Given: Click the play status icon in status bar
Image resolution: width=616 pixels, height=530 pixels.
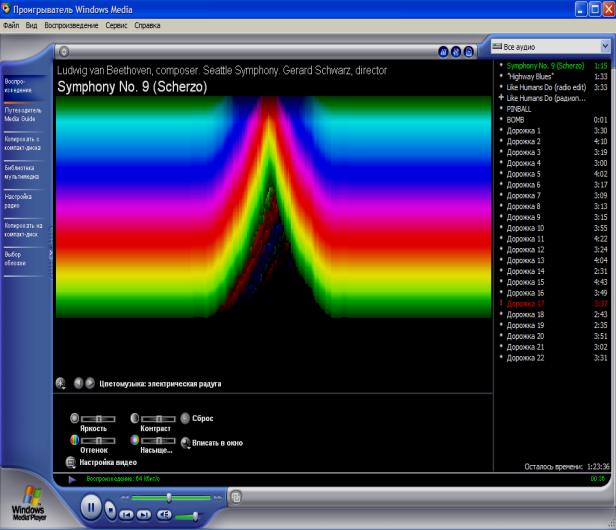Looking at the screenshot, I should (x=72, y=479).
